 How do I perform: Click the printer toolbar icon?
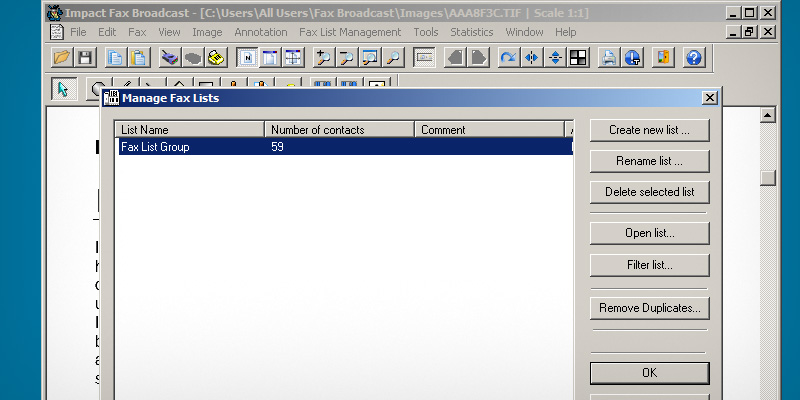pyautogui.click(x=608, y=58)
